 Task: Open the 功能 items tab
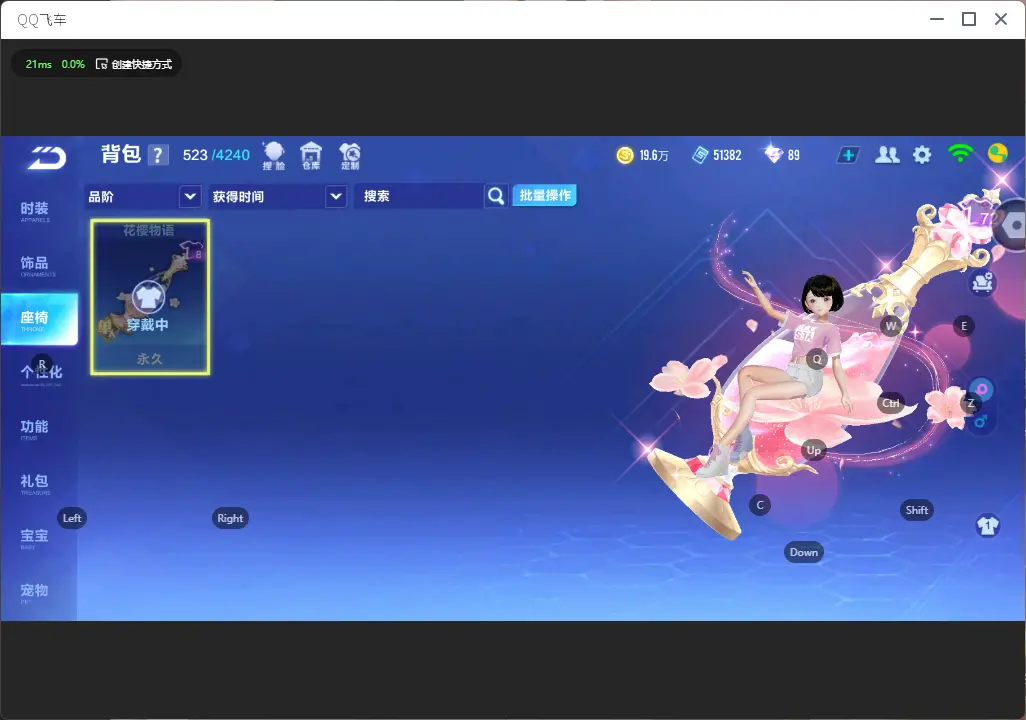[x=35, y=429]
